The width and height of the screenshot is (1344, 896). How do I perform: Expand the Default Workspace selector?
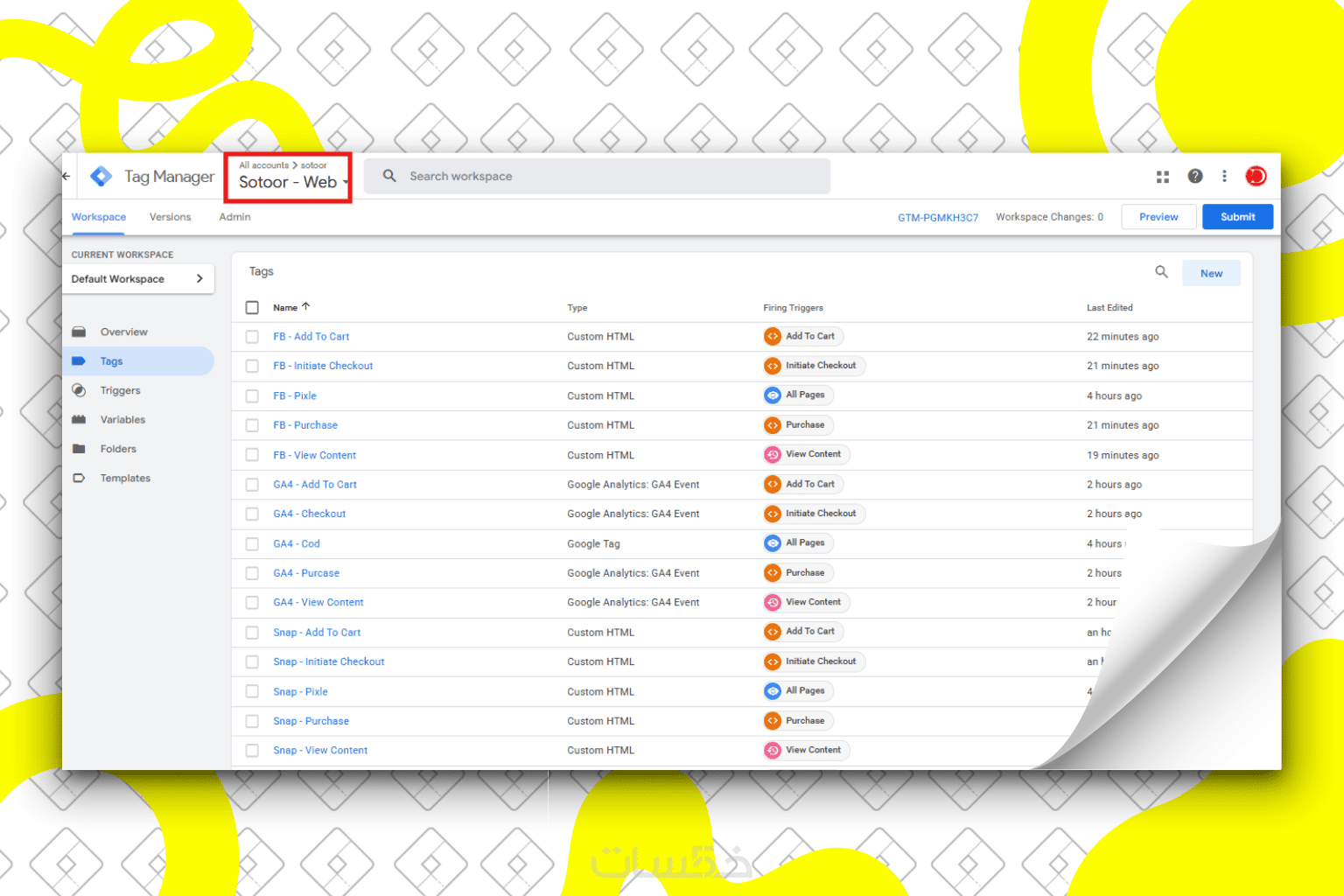tap(138, 279)
